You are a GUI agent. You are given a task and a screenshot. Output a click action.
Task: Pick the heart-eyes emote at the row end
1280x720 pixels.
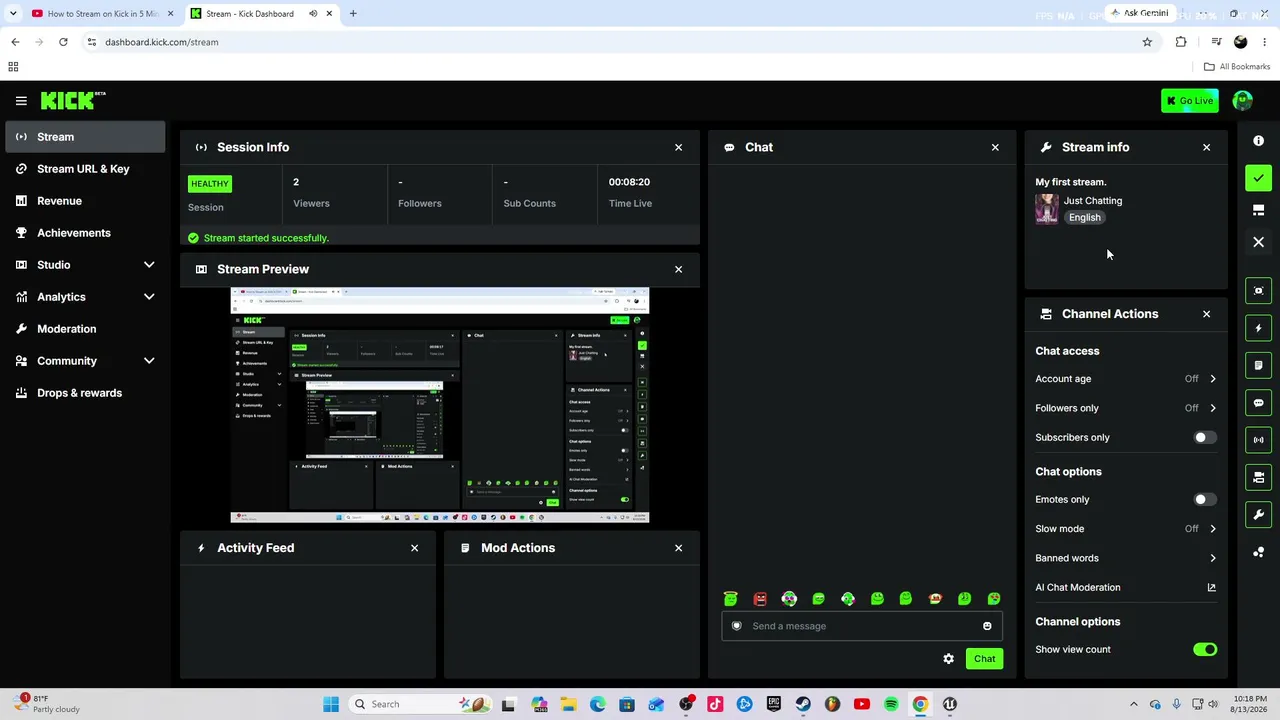click(x=994, y=599)
